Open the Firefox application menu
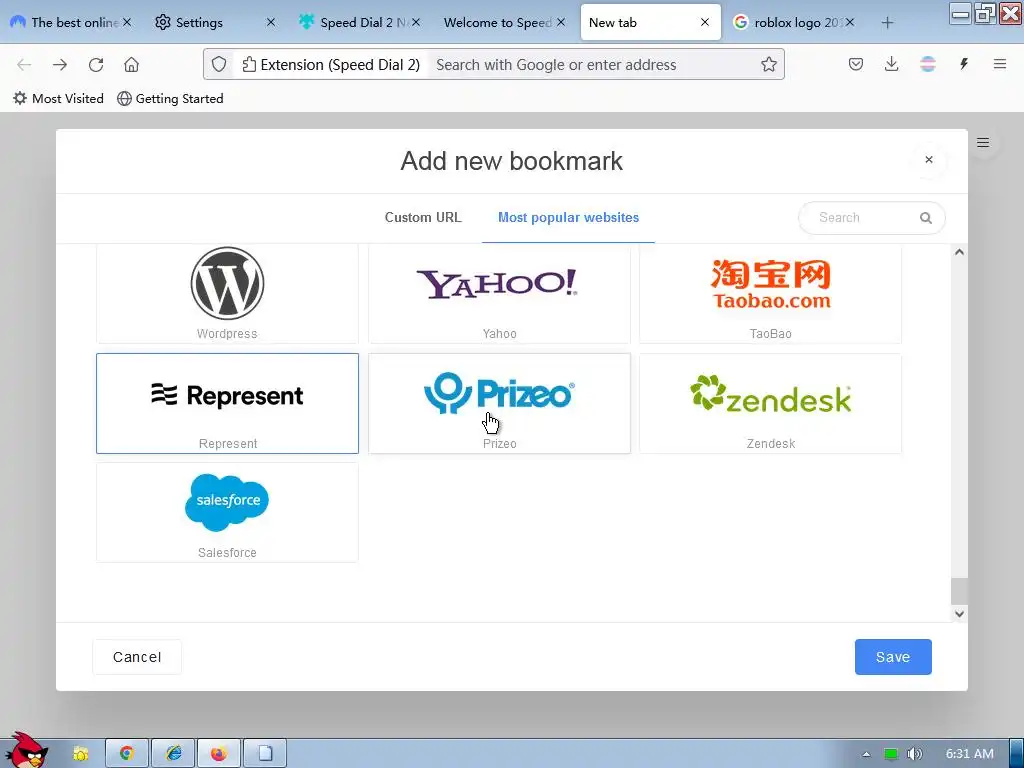 click(x=999, y=64)
